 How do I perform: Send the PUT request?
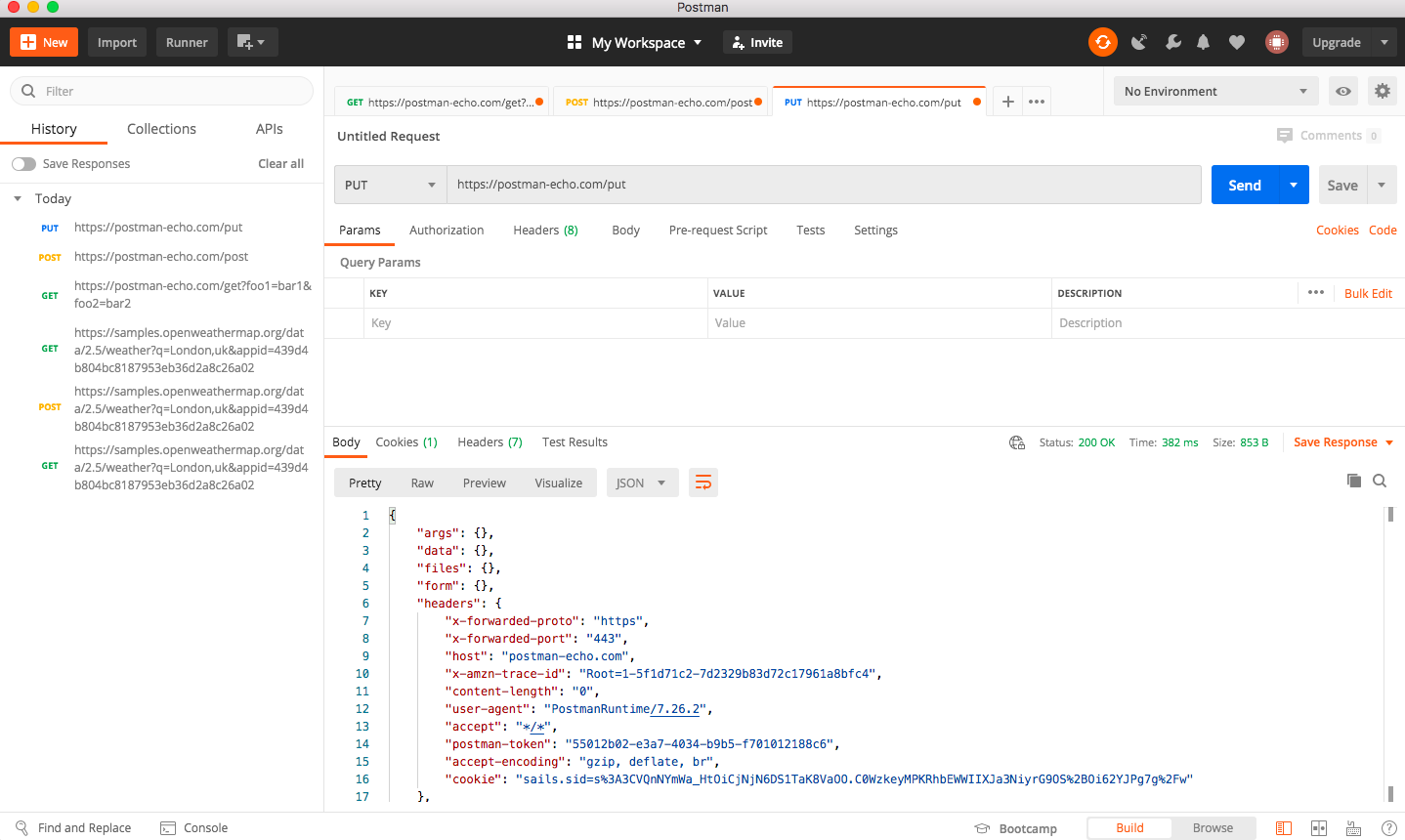coord(1245,185)
